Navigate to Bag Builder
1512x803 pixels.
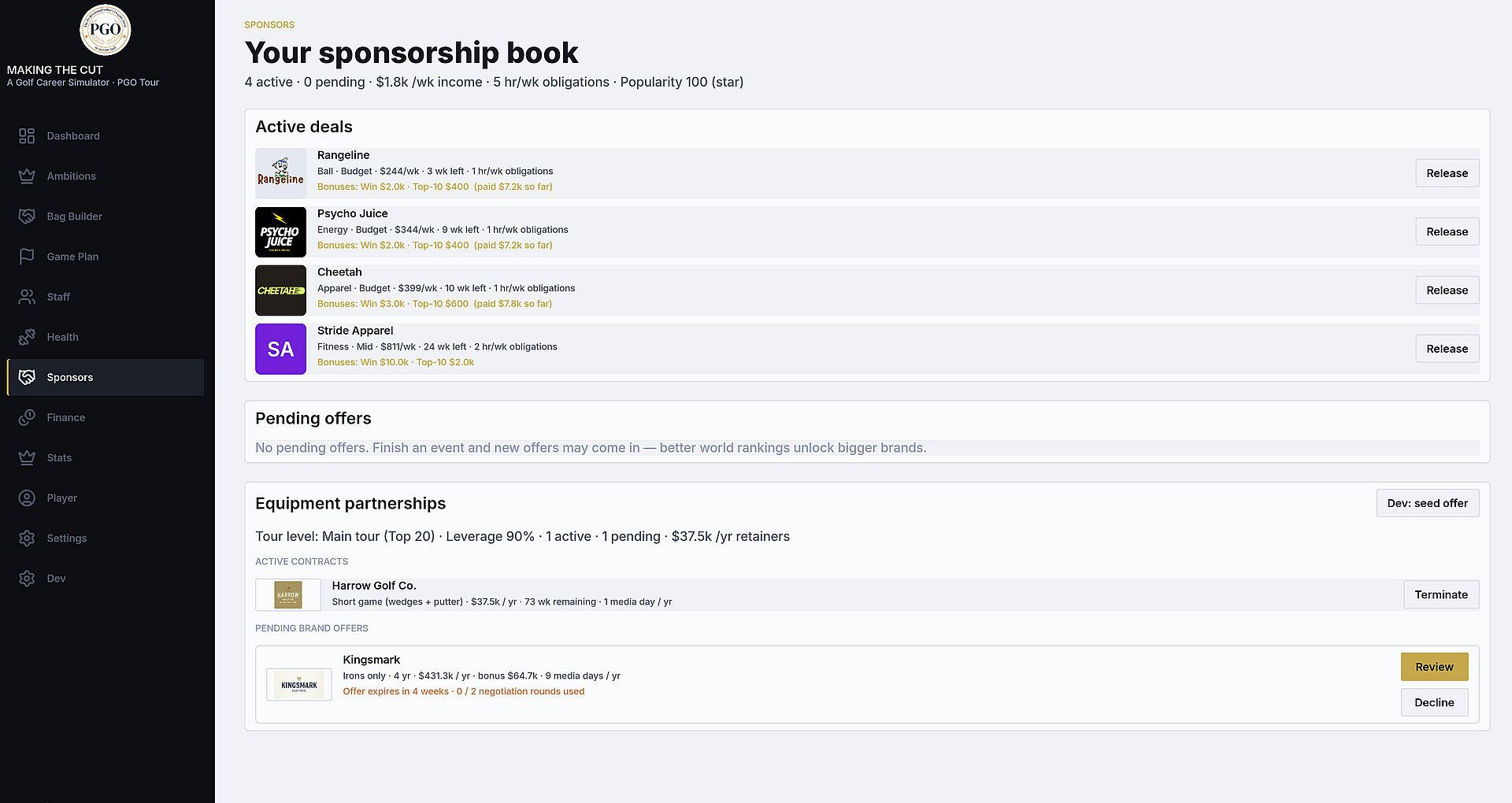[x=106, y=216]
